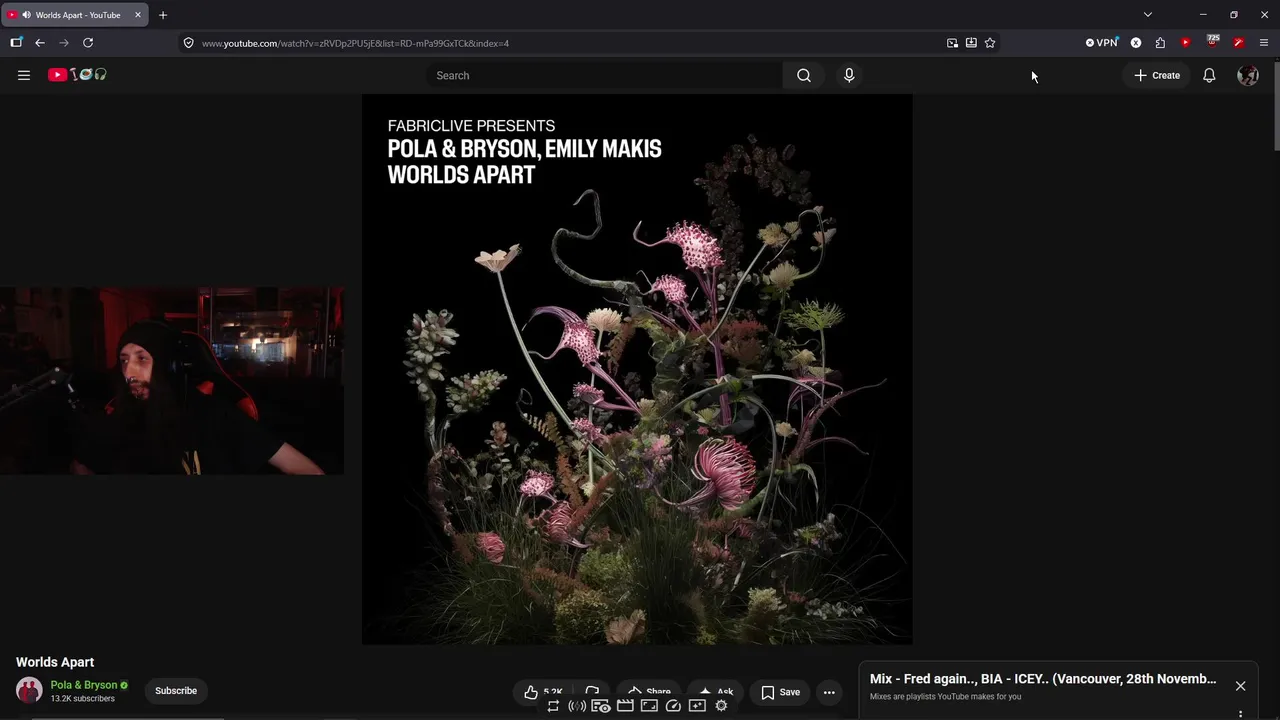This screenshot has height=720, width=1280.
Task: Toggle the cinema clapperboard mode icon
Action: click(625, 706)
